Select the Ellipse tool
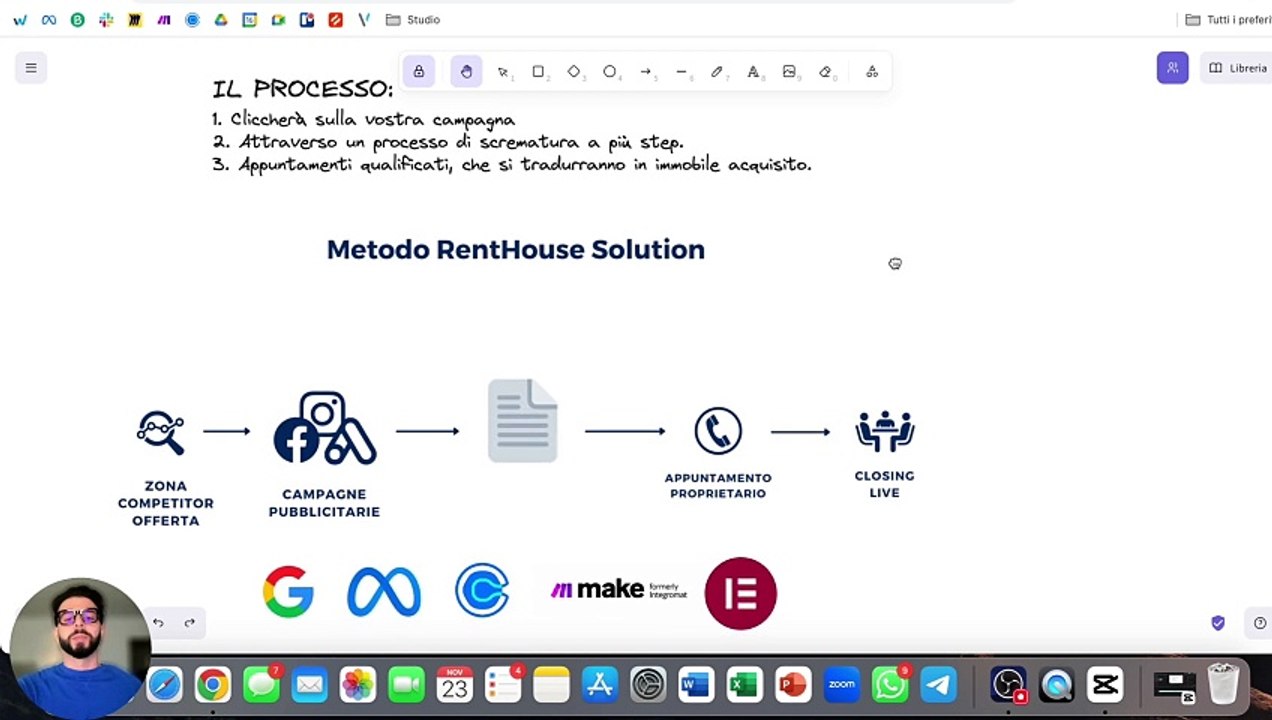Image resolution: width=1272 pixels, height=720 pixels. pyautogui.click(x=610, y=72)
